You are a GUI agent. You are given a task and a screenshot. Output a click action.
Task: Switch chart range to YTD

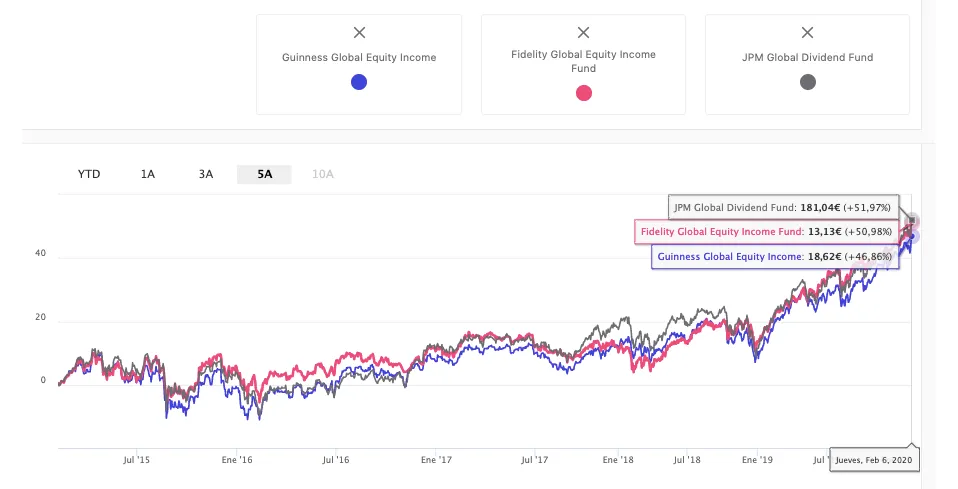pyautogui.click(x=89, y=174)
